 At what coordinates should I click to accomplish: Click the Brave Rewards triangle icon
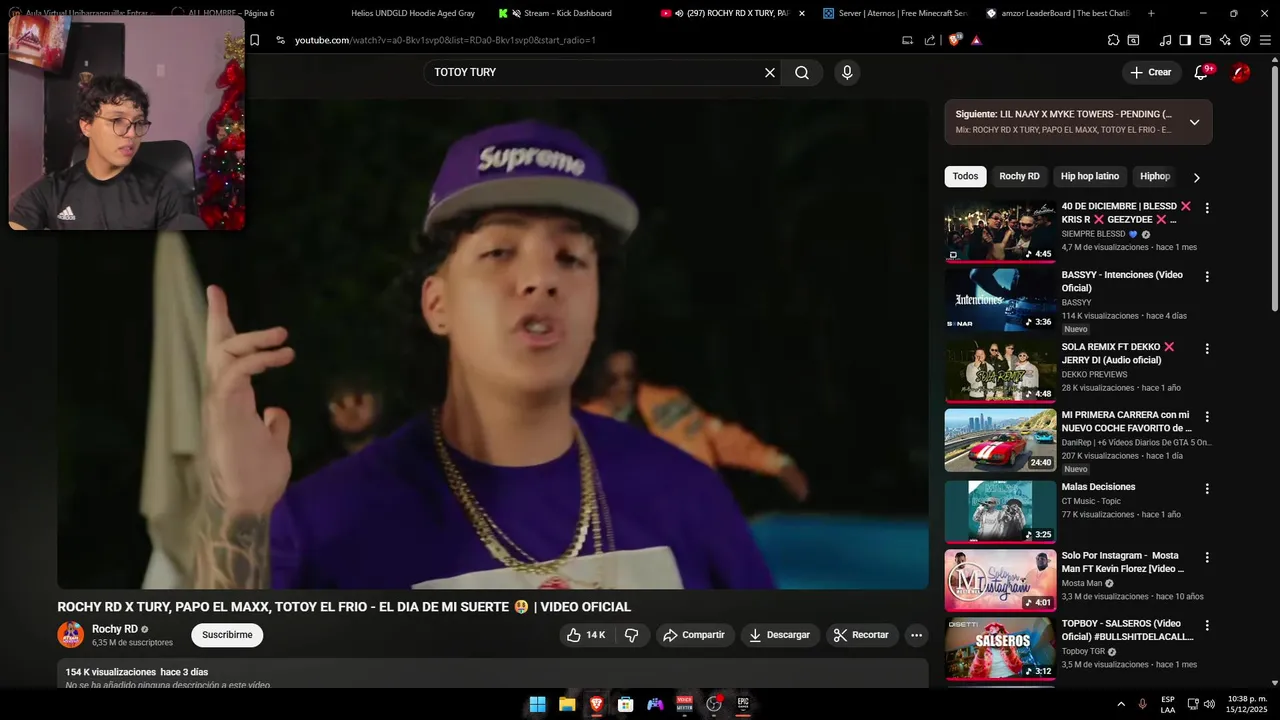click(976, 40)
